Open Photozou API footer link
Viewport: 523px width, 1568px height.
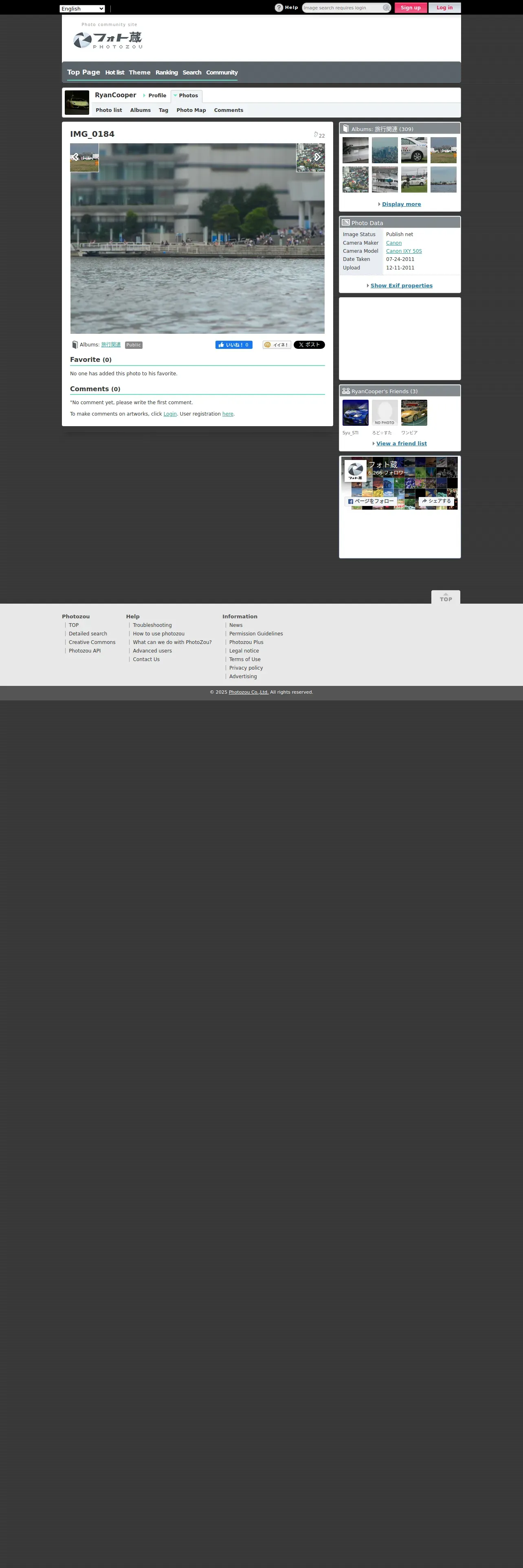pyautogui.click(x=85, y=651)
